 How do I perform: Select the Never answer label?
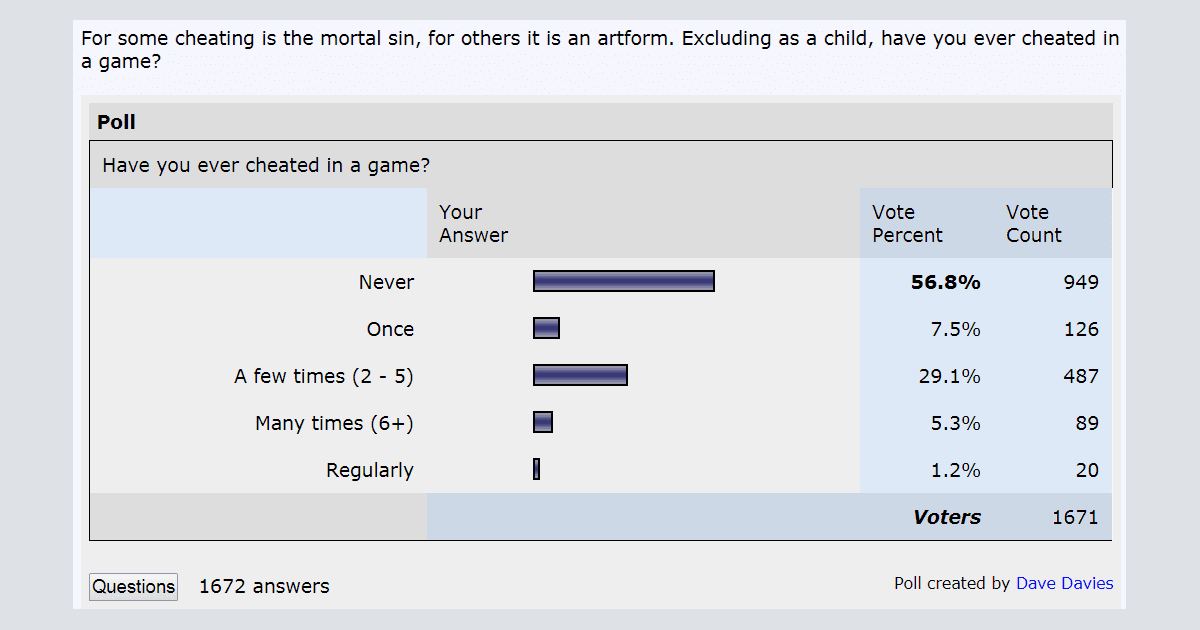click(386, 283)
